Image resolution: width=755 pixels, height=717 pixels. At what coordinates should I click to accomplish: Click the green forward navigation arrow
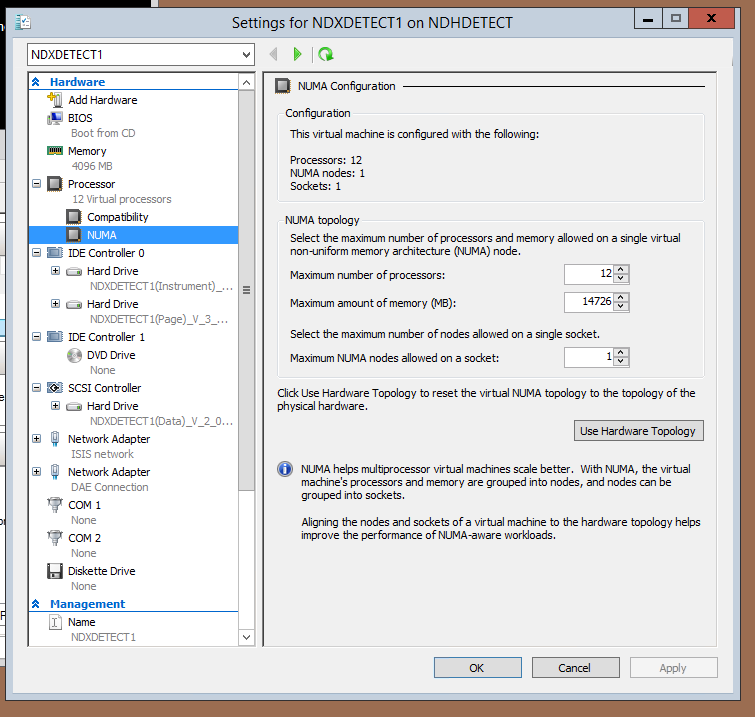297,54
